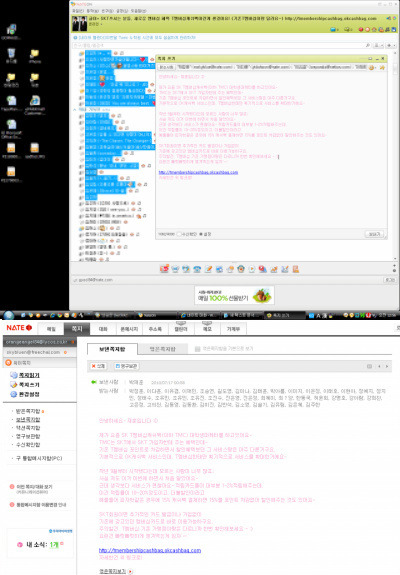Expand the orangejeangel account entry

point(40,342)
